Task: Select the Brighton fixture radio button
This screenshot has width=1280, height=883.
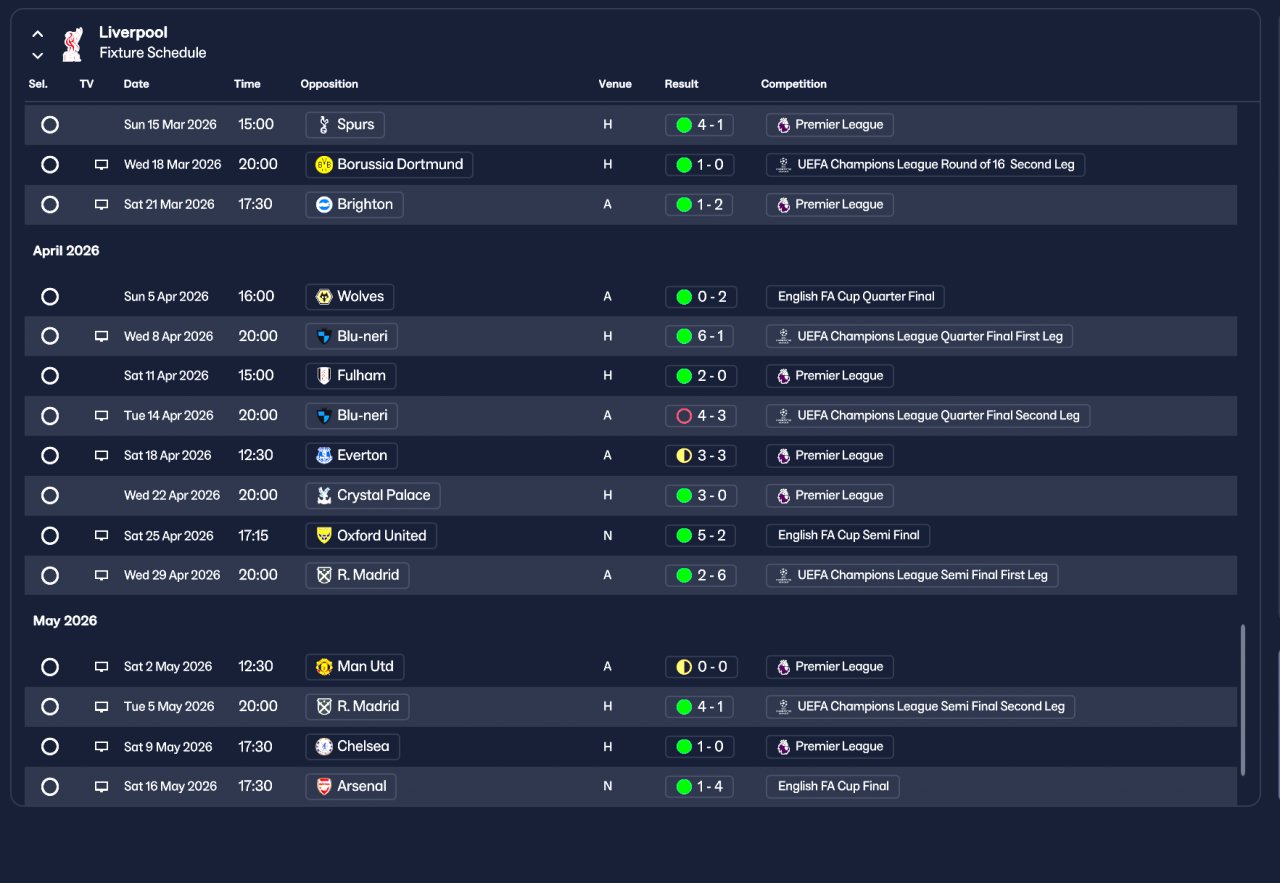Action: (50, 205)
